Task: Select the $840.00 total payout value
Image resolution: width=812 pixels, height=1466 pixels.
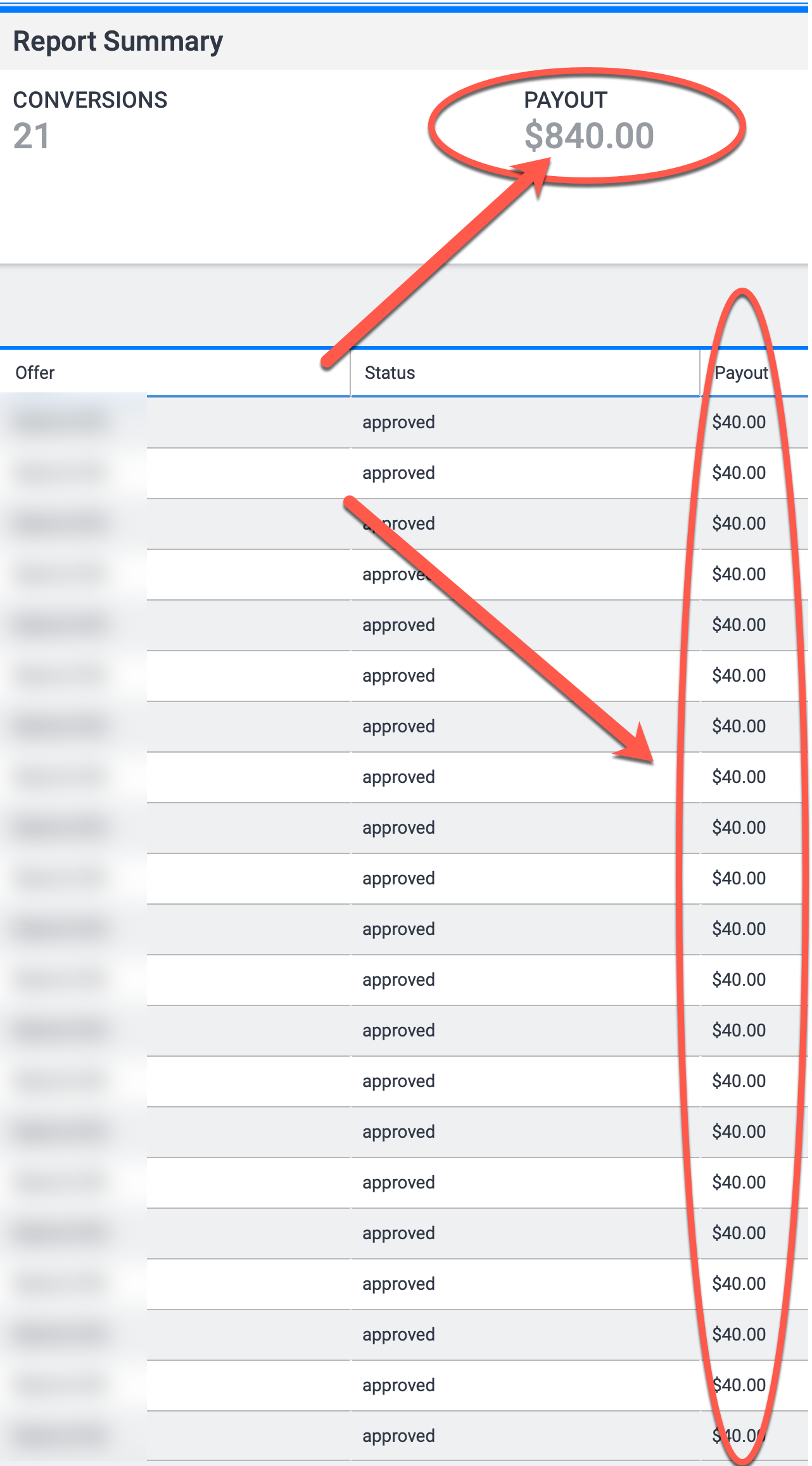Action: tap(589, 136)
